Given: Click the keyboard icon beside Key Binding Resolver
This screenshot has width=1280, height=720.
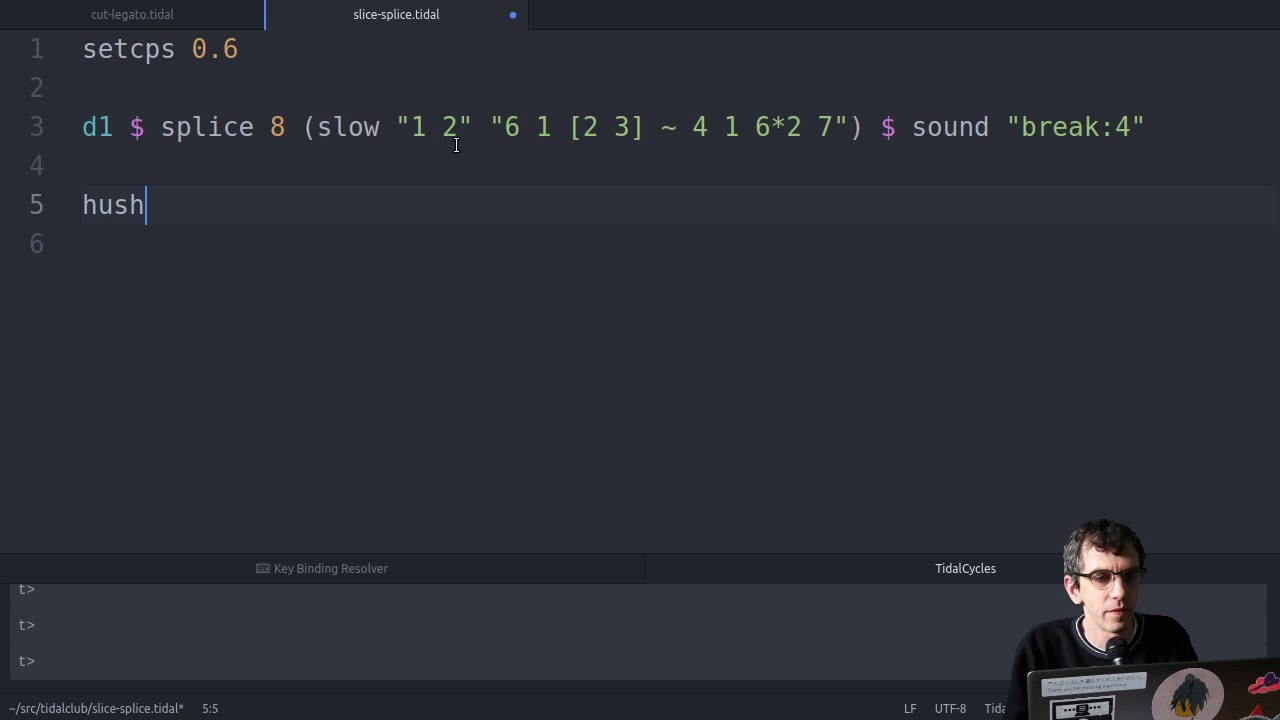Looking at the screenshot, I should pyautogui.click(x=262, y=568).
